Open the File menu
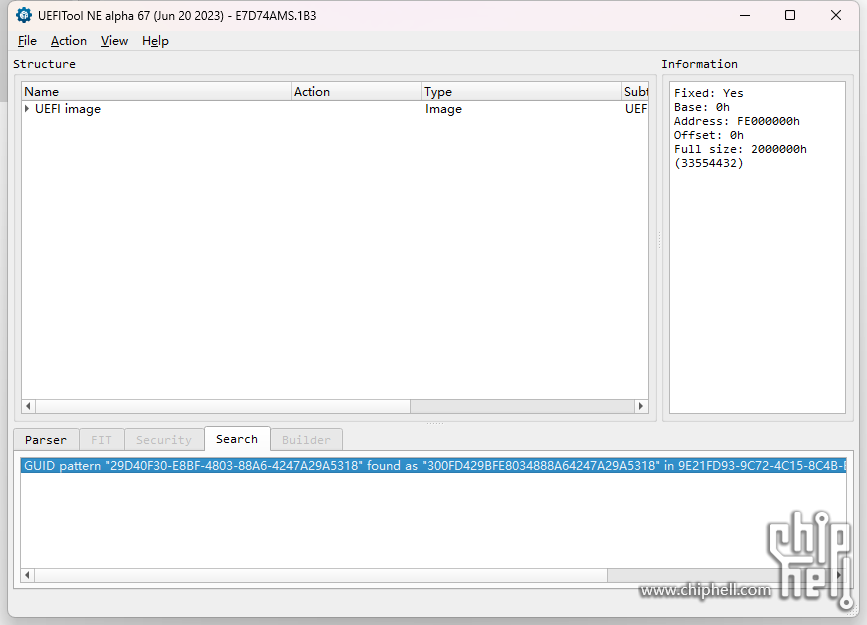 click(27, 41)
